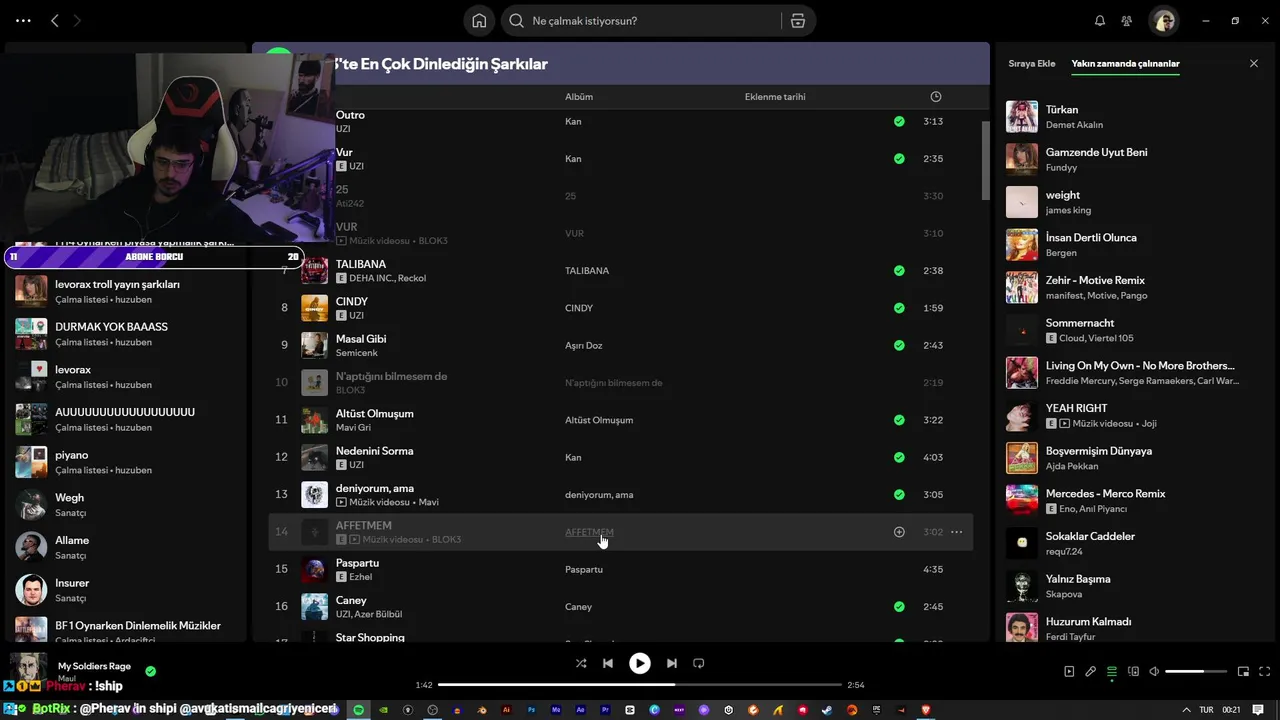Skip to previous track
Viewport: 1280px width, 720px height.
[608, 663]
